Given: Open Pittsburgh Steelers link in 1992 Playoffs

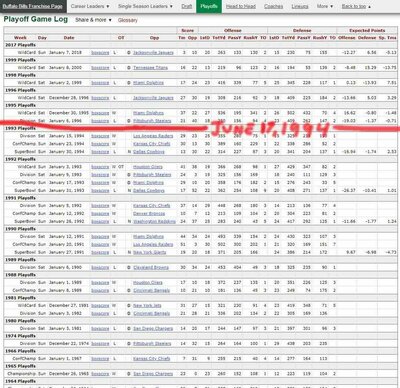Looking at the screenshot, I should tap(152, 175).
